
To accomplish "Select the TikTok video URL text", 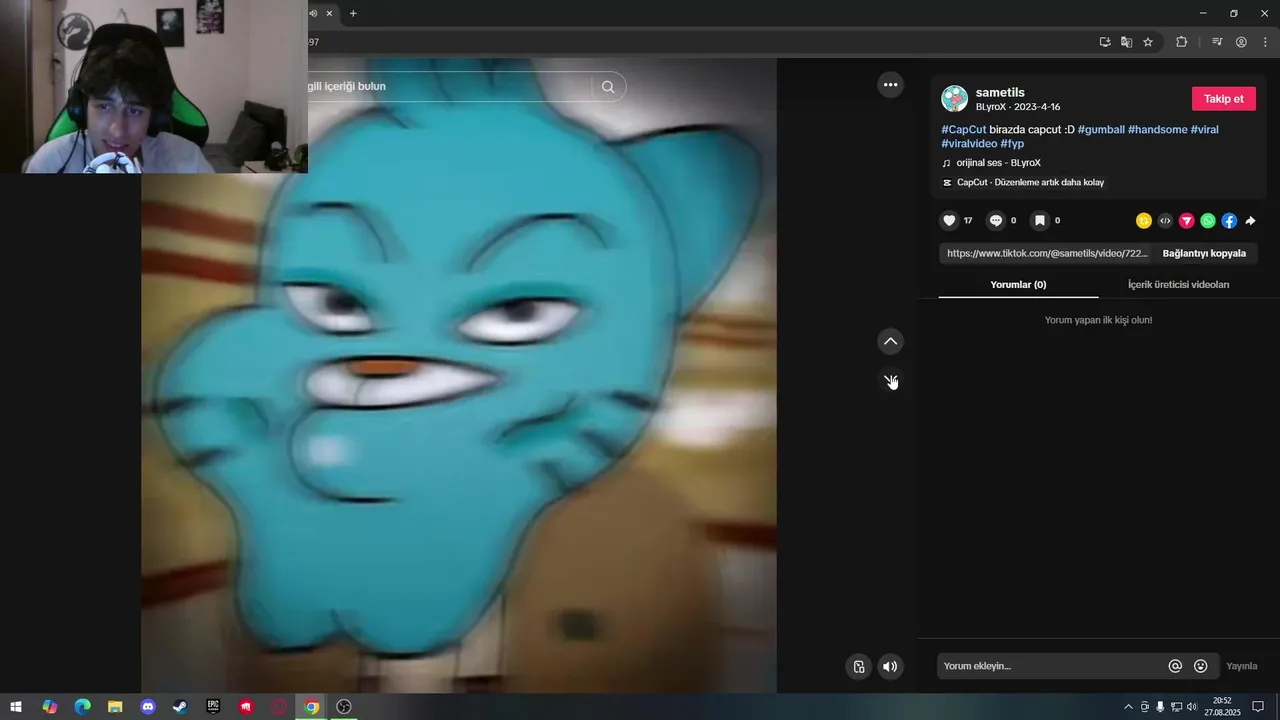I will (1047, 254).
